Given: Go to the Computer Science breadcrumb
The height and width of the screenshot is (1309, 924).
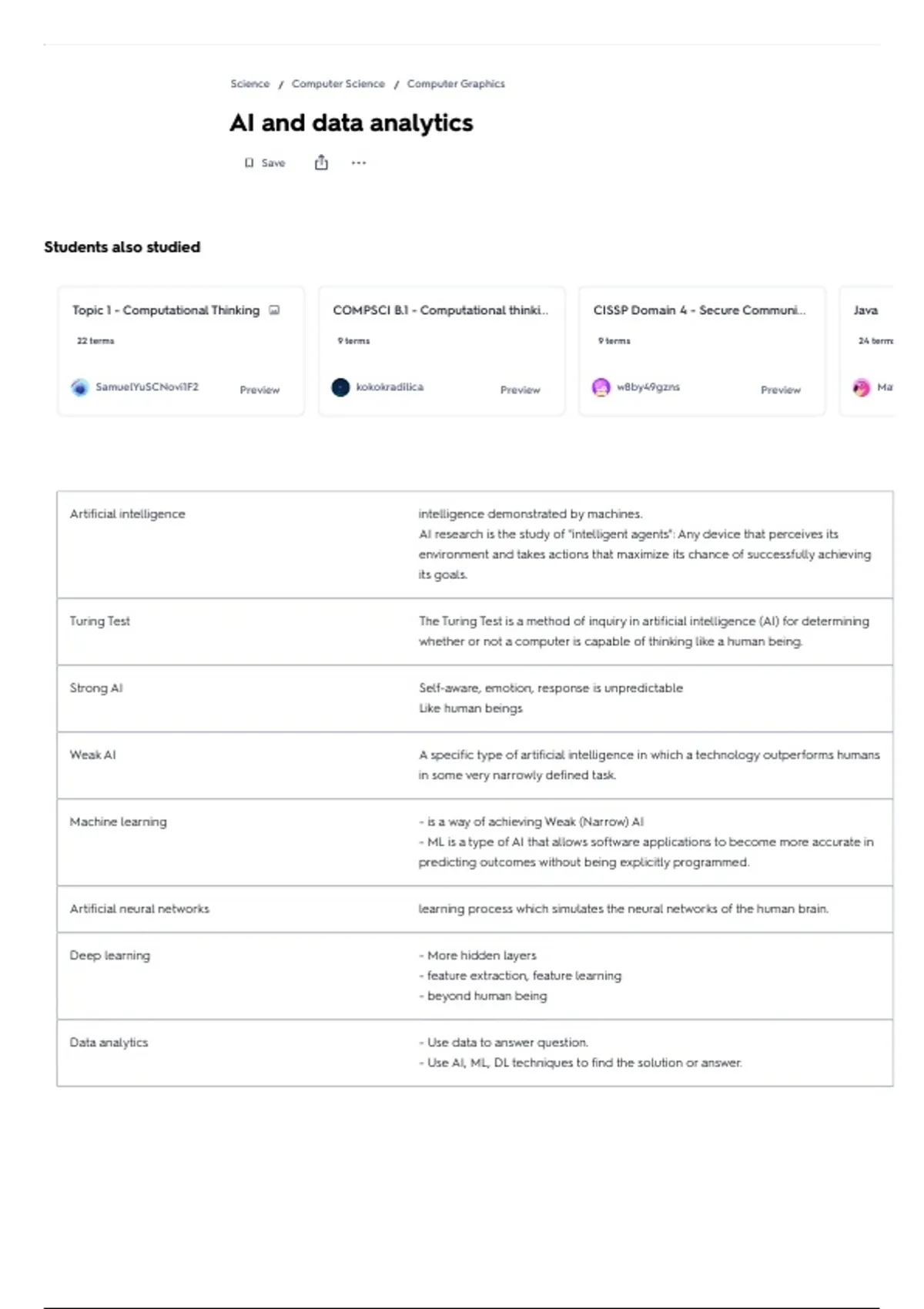Looking at the screenshot, I should 338,84.
